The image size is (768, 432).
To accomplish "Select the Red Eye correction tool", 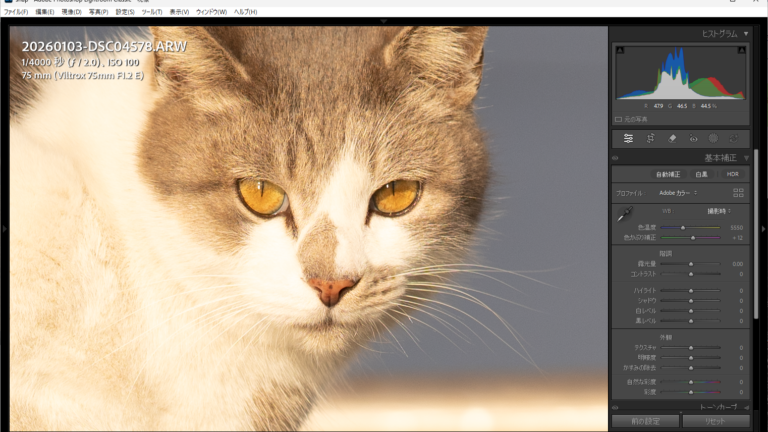I will (693, 138).
